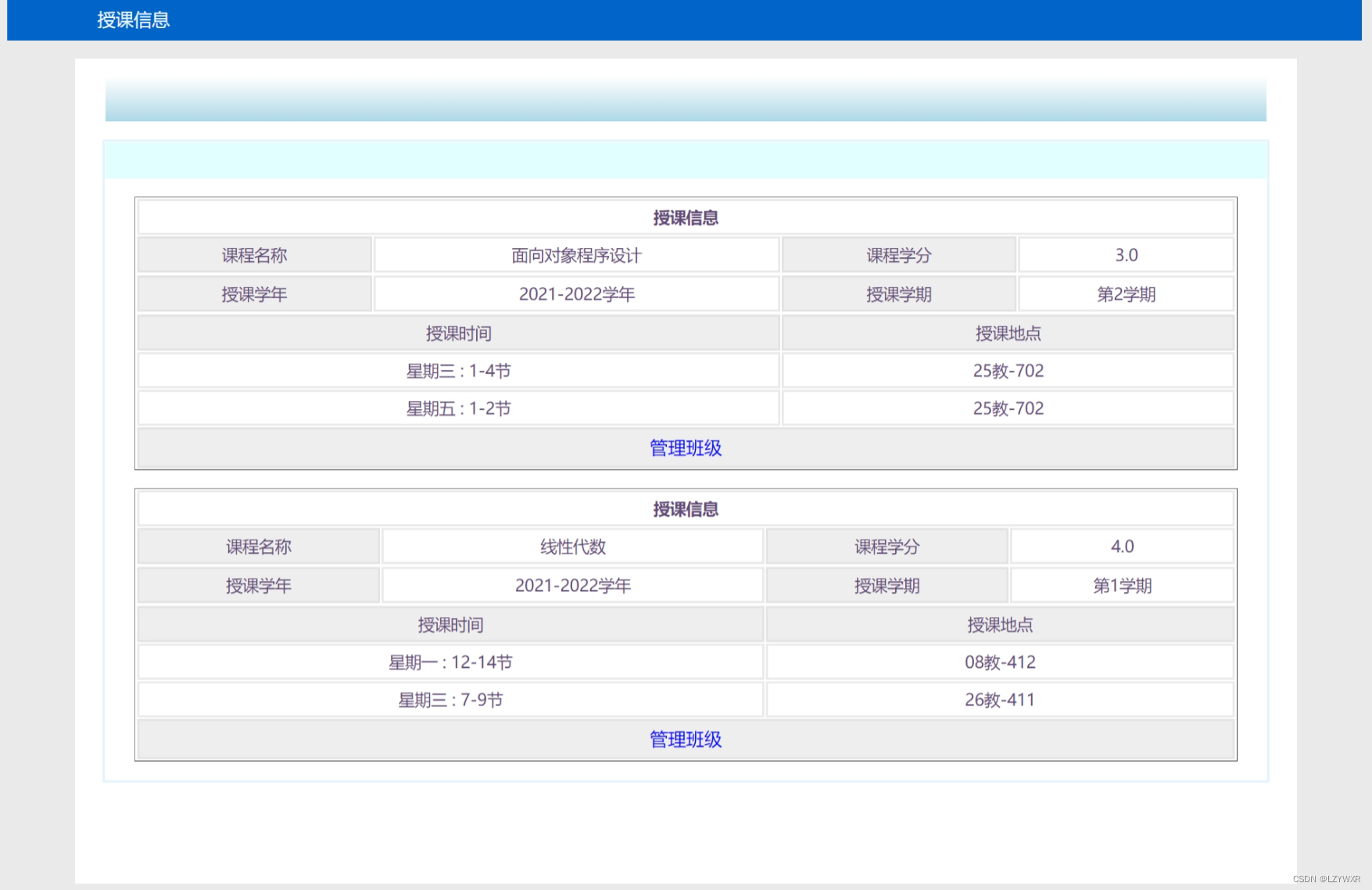
Task: Select the course name 线性代数
Action: point(571,546)
